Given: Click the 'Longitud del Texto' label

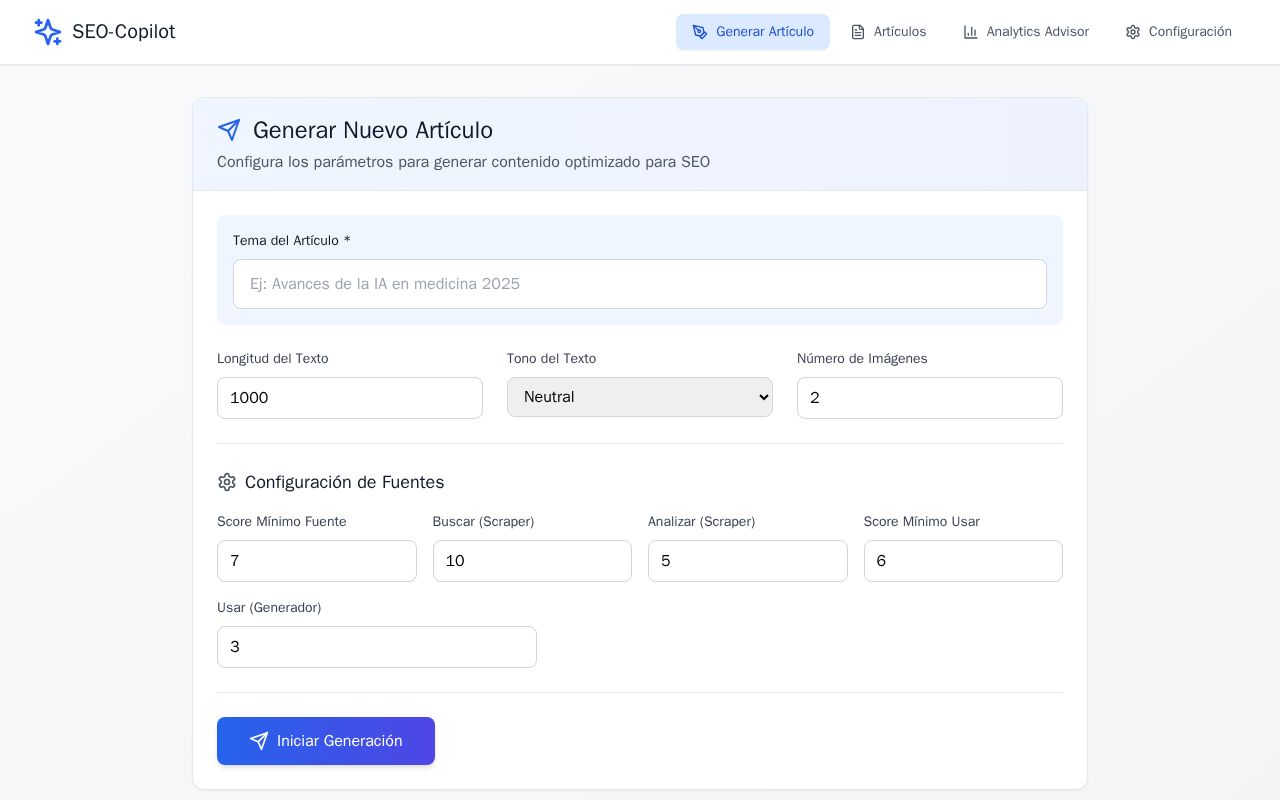Looking at the screenshot, I should tap(273, 359).
